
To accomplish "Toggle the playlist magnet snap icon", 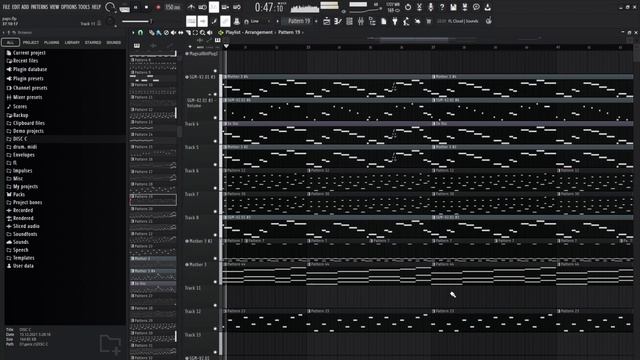I will click(140, 33).
